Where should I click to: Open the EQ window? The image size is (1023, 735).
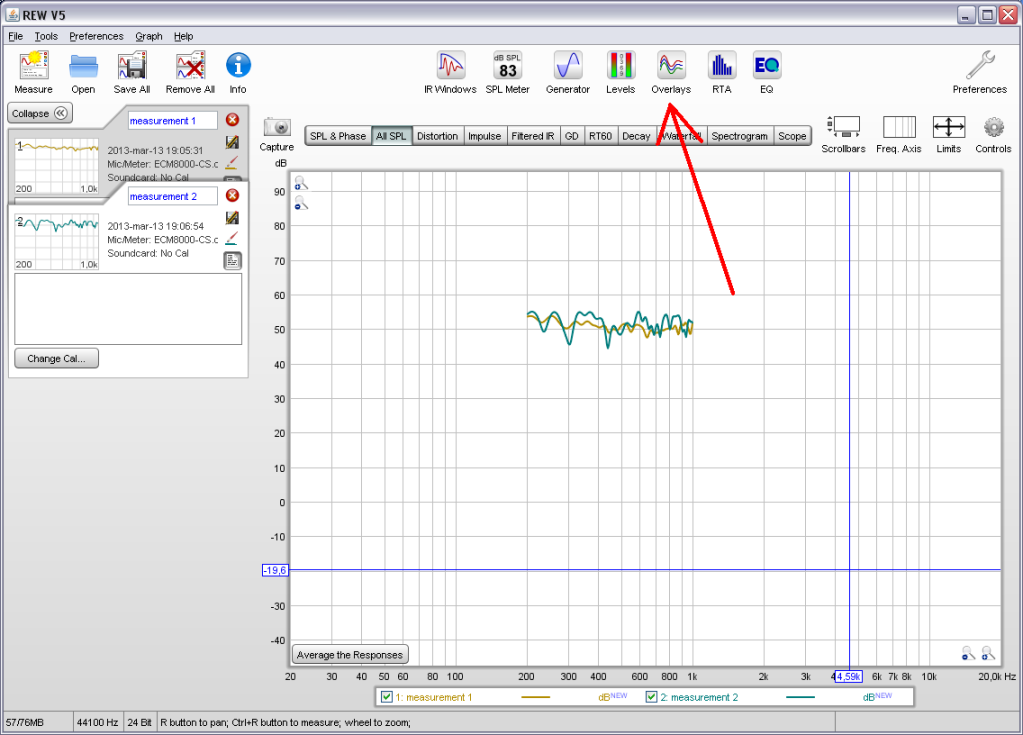(766, 67)
